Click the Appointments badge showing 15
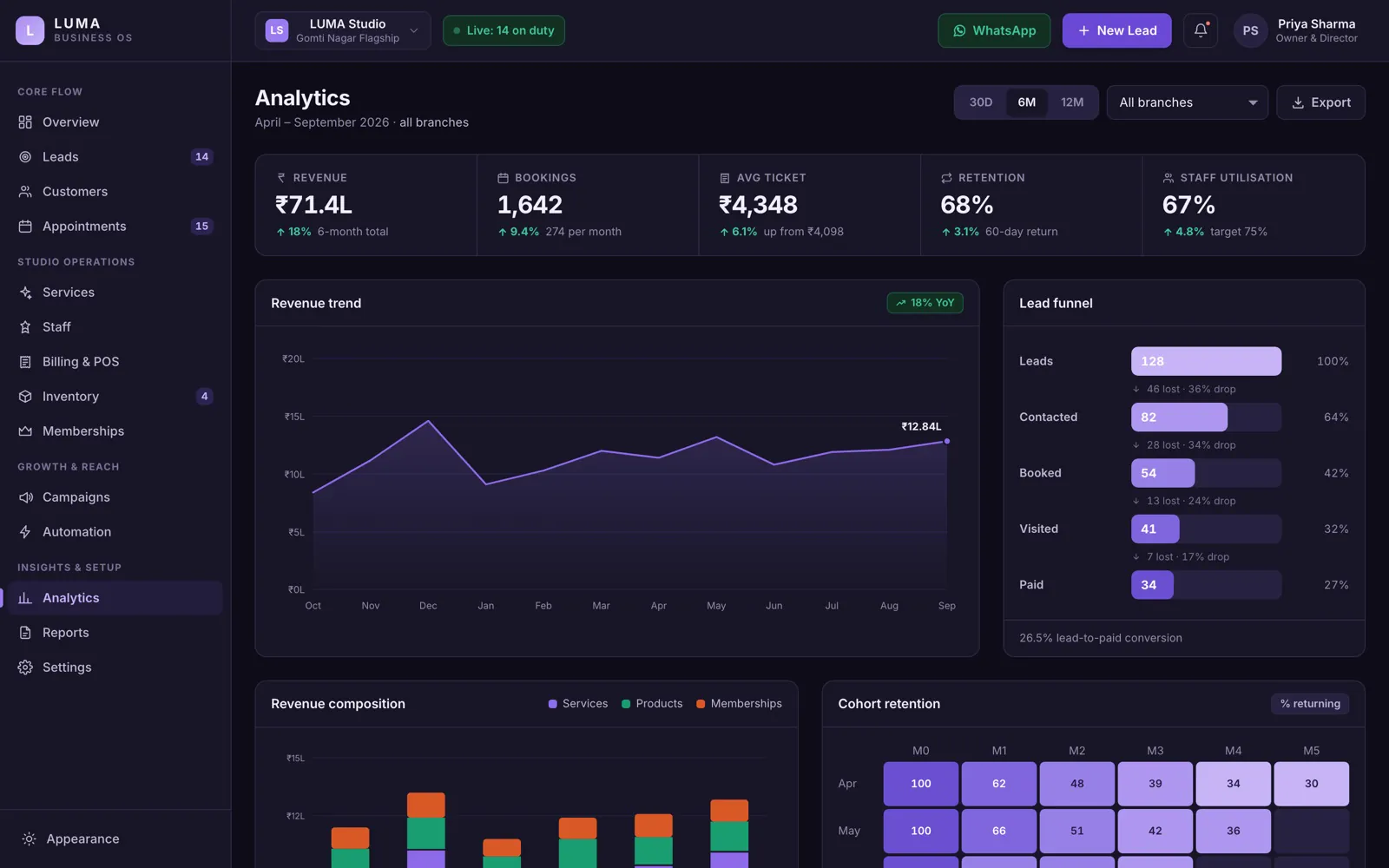The height and width of the screenshot is (868, 1389). pos(201,227)
